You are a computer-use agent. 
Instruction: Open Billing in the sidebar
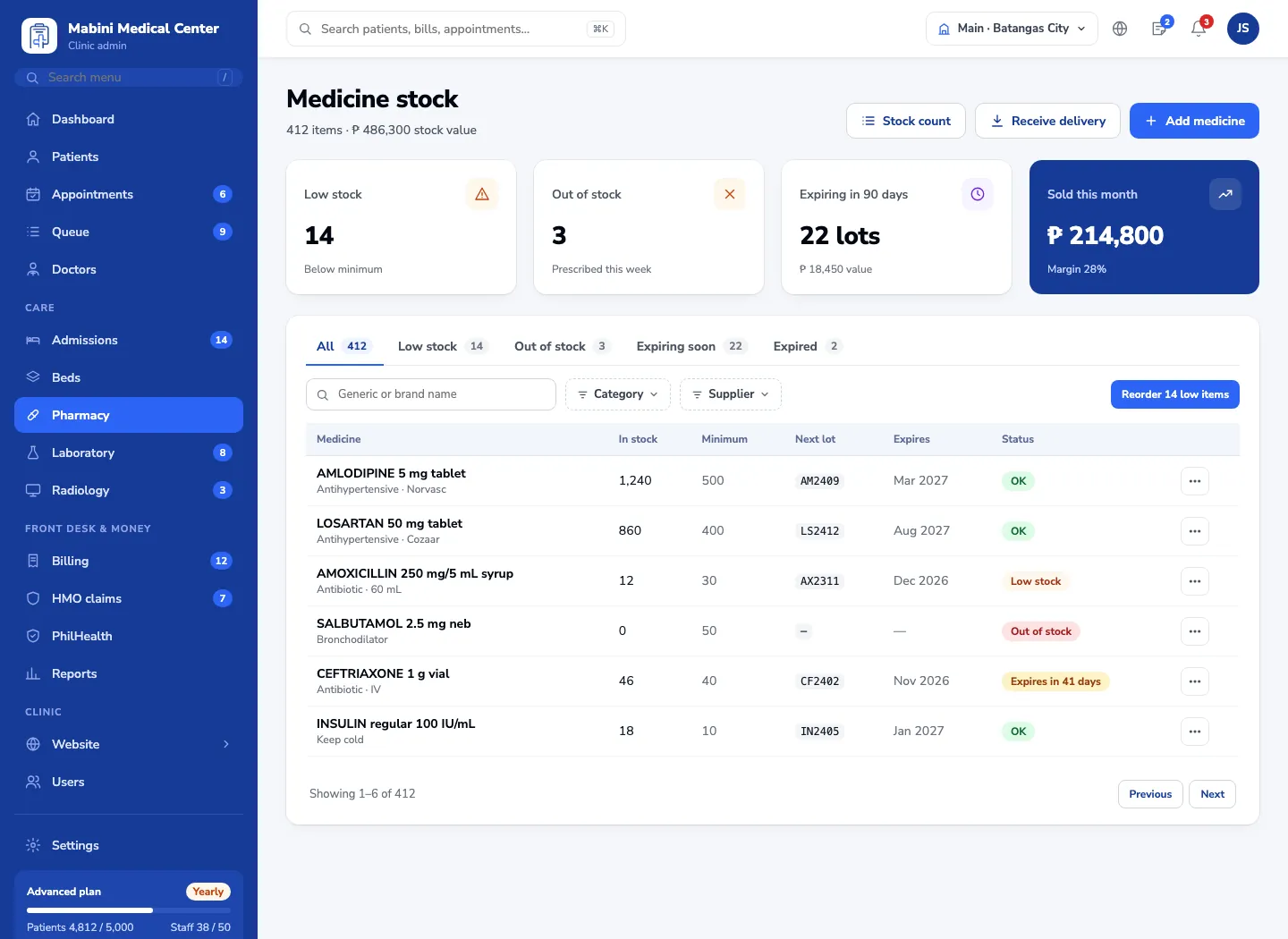coord(129,561)
